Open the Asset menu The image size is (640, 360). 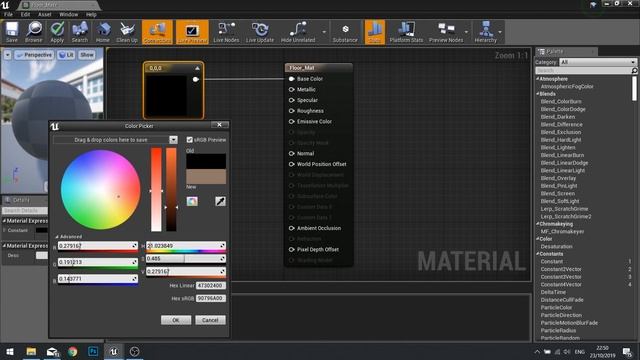pos(44,14)
